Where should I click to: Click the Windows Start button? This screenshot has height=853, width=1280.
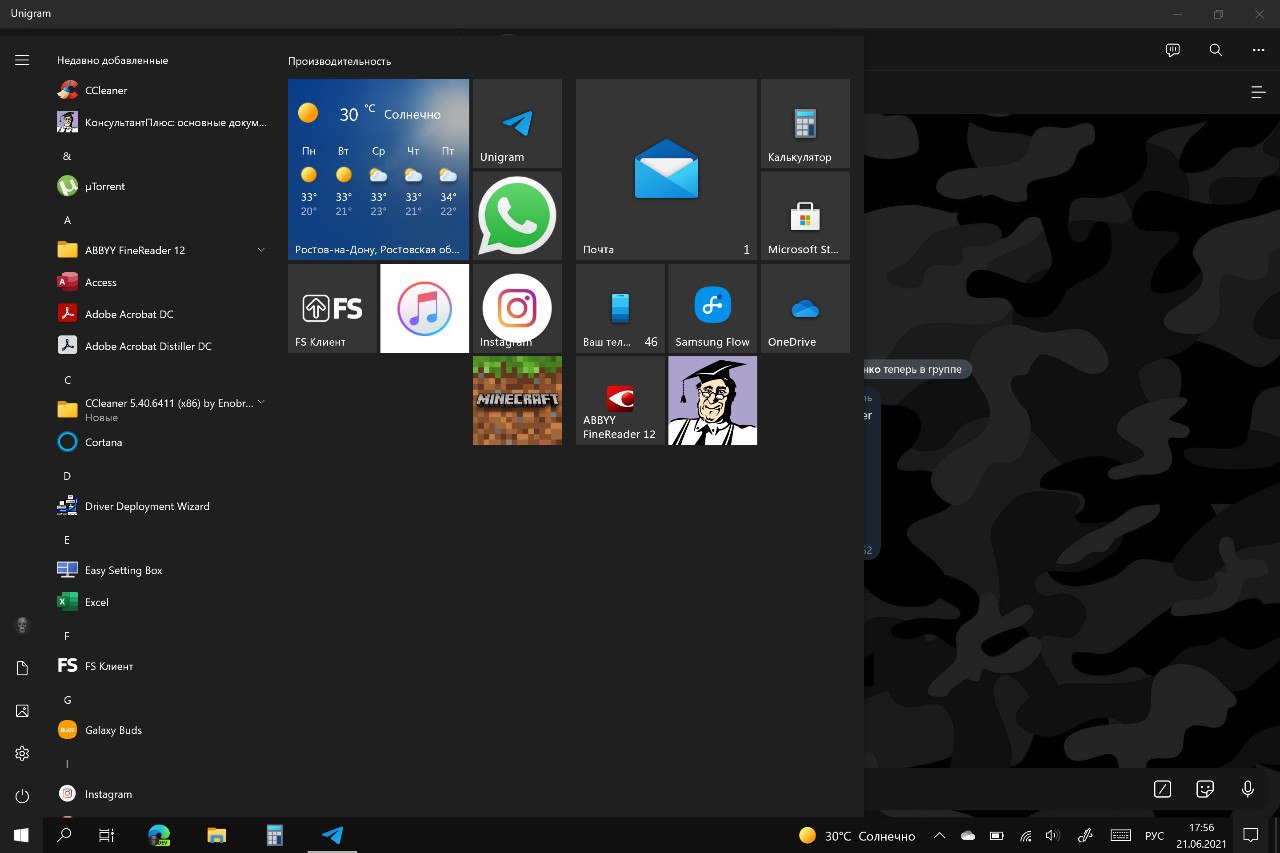pos(21,835)
